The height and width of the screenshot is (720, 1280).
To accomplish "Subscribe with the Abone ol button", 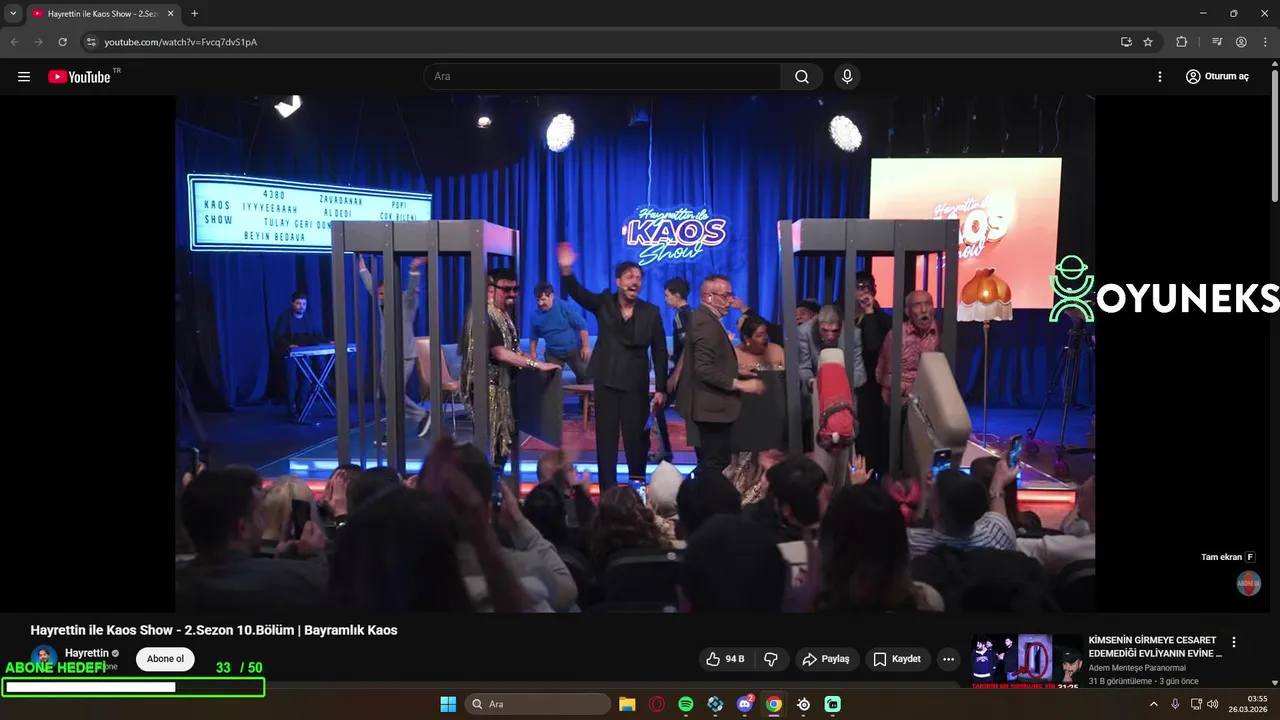I will (x=165, y=659).
